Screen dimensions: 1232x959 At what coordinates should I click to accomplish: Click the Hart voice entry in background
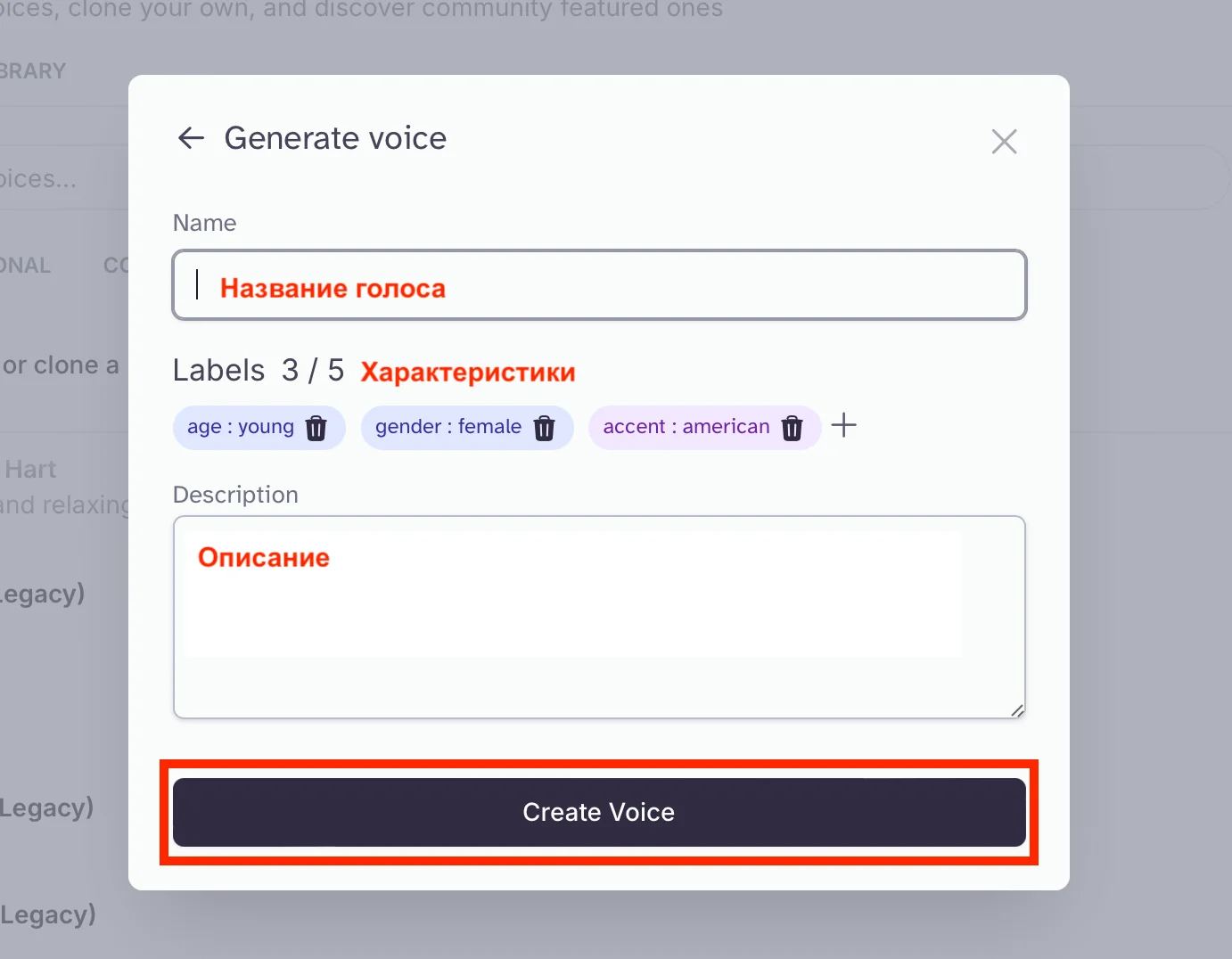[30, 470]
